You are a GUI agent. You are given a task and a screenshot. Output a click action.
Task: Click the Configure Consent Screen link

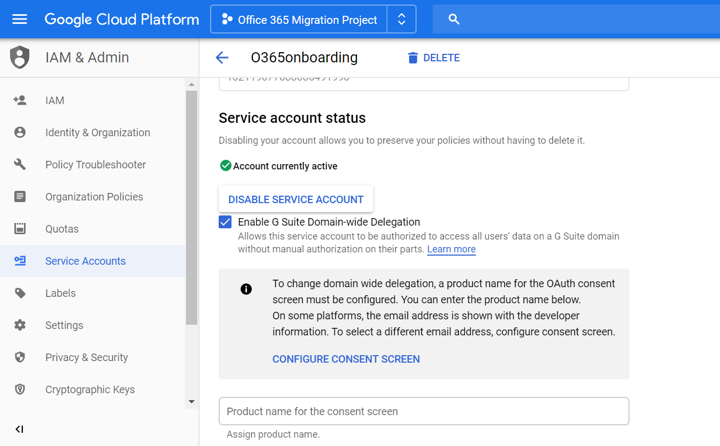(x=346, y=359)
